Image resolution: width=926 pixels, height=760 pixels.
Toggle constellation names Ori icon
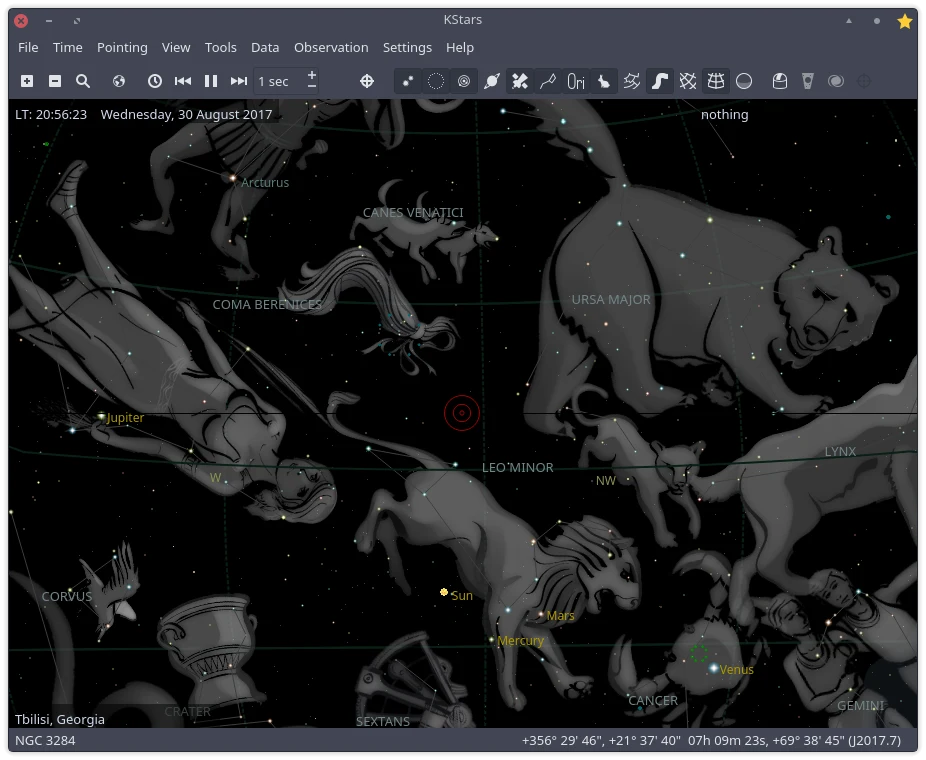pos(576,81)
